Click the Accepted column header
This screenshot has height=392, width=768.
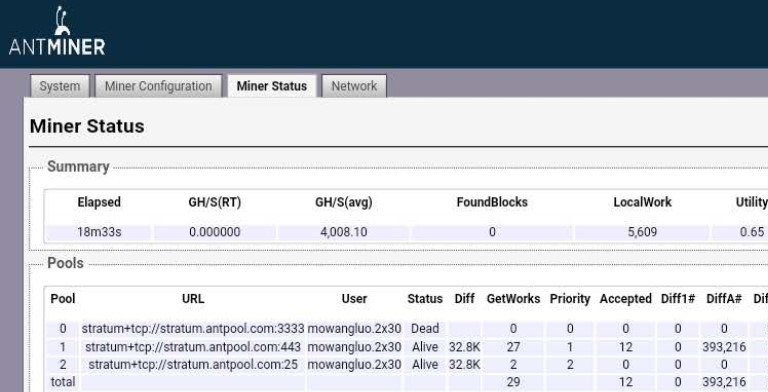[625, 298]
